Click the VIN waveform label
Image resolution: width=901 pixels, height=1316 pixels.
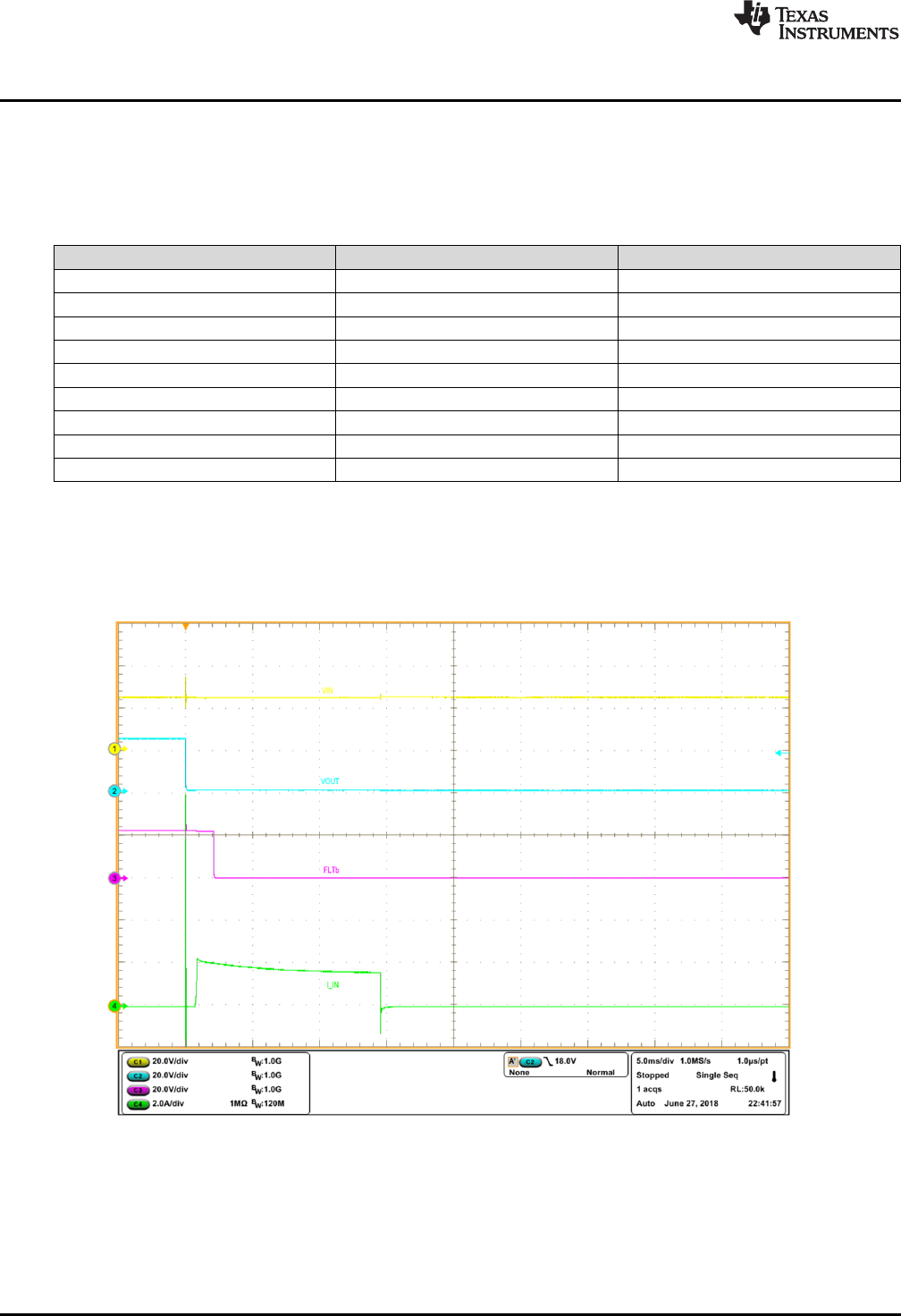(326, 691)
